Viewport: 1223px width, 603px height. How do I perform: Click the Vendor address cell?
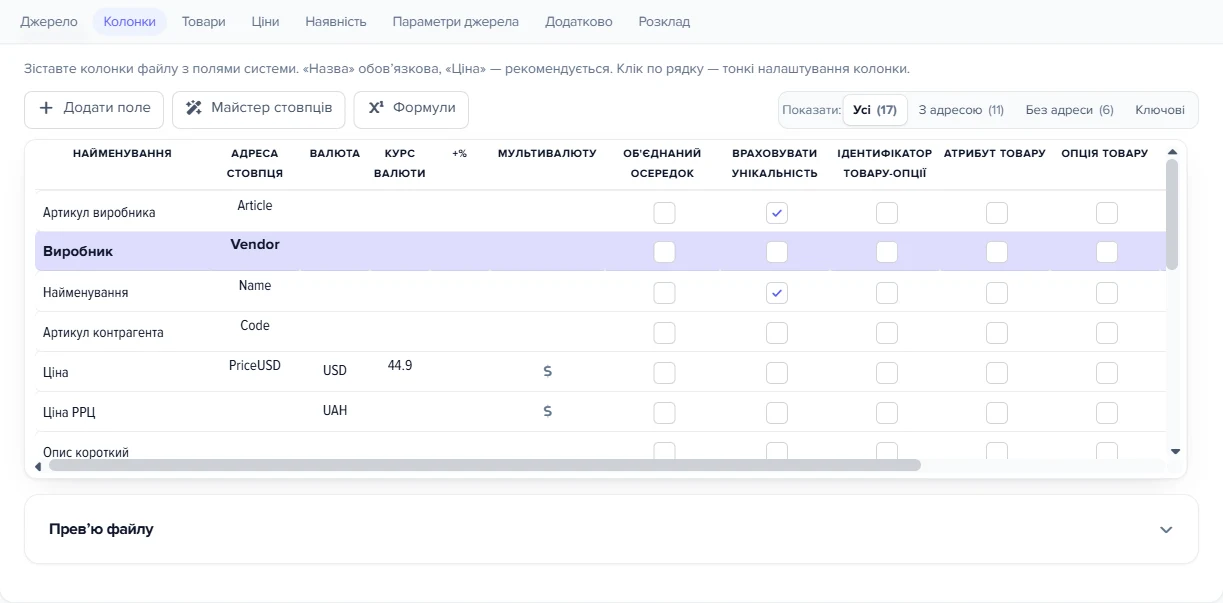[255, 245]
